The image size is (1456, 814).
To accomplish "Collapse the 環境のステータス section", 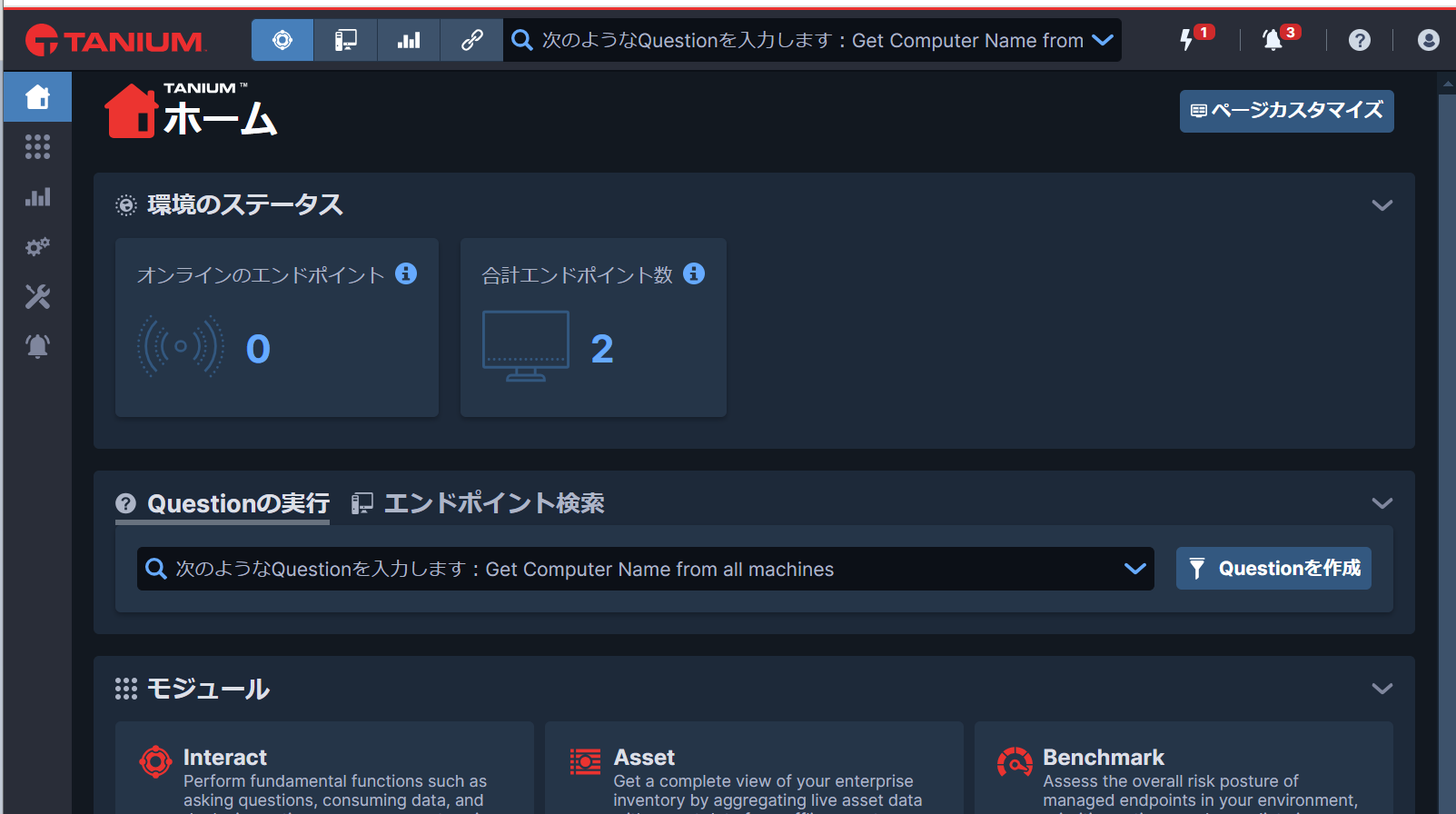I will 1382,205.
